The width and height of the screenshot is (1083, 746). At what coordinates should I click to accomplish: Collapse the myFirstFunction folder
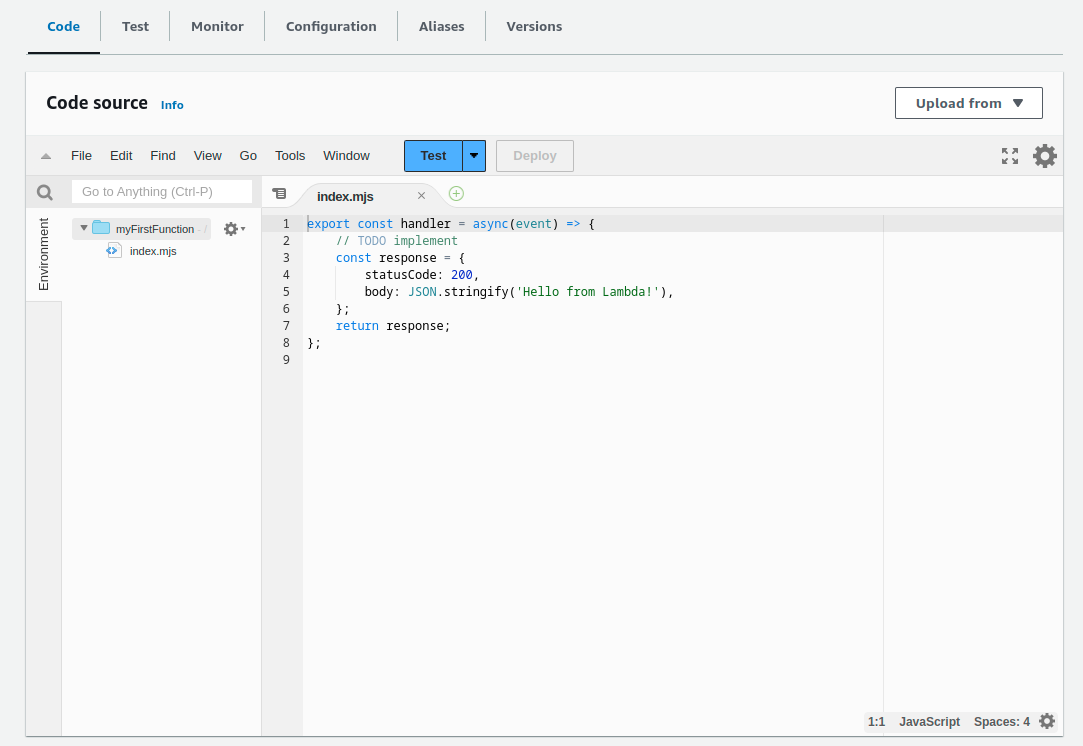click(x=84, y=228)
